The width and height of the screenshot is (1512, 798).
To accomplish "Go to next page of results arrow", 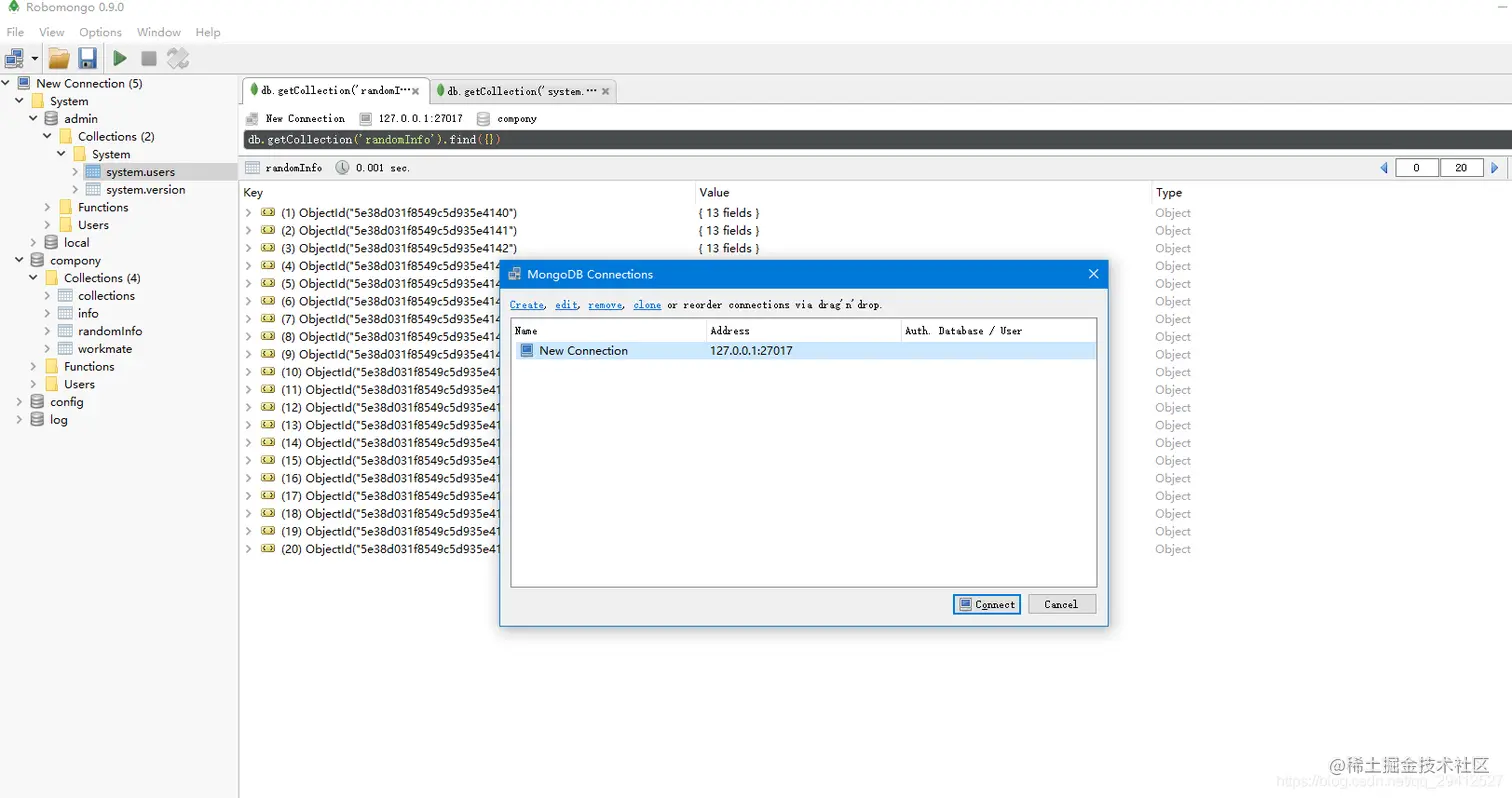I will (1495, 168).
